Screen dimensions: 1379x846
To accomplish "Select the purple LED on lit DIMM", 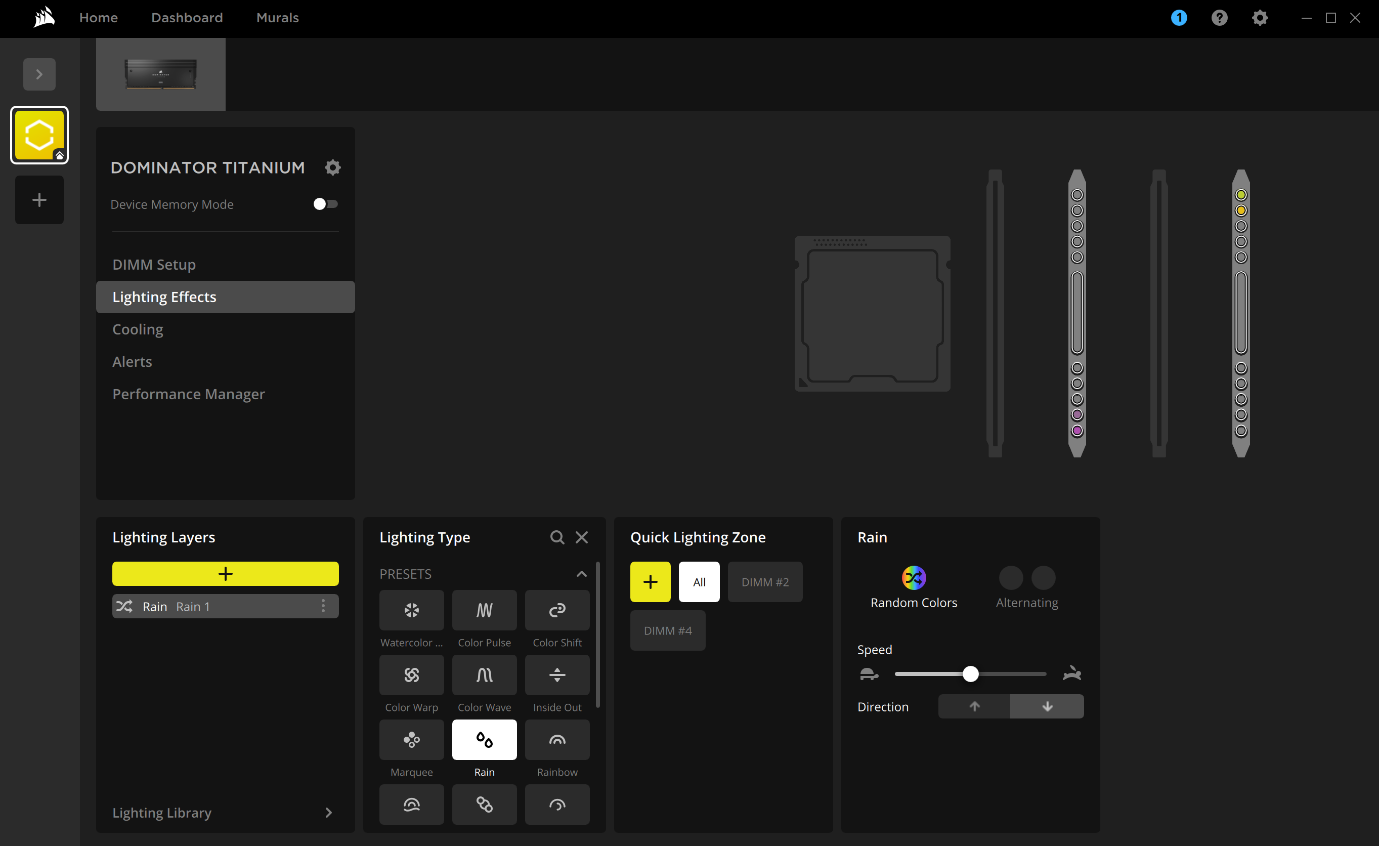I will point(1077,430).
